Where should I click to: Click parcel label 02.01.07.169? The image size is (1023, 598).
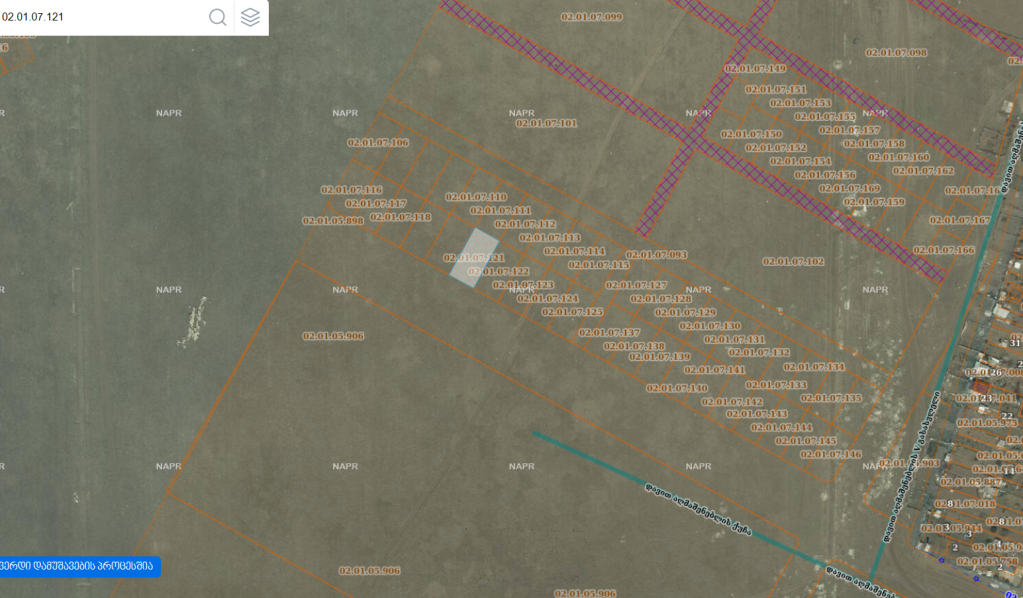tap(850, 188)
